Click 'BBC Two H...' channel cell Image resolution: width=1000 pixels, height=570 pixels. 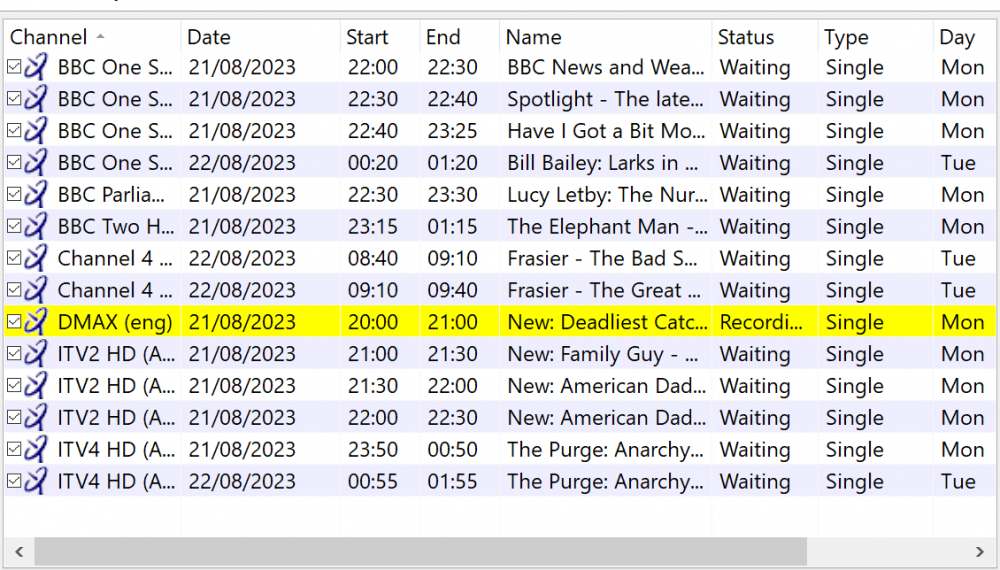tap(115, 226)
